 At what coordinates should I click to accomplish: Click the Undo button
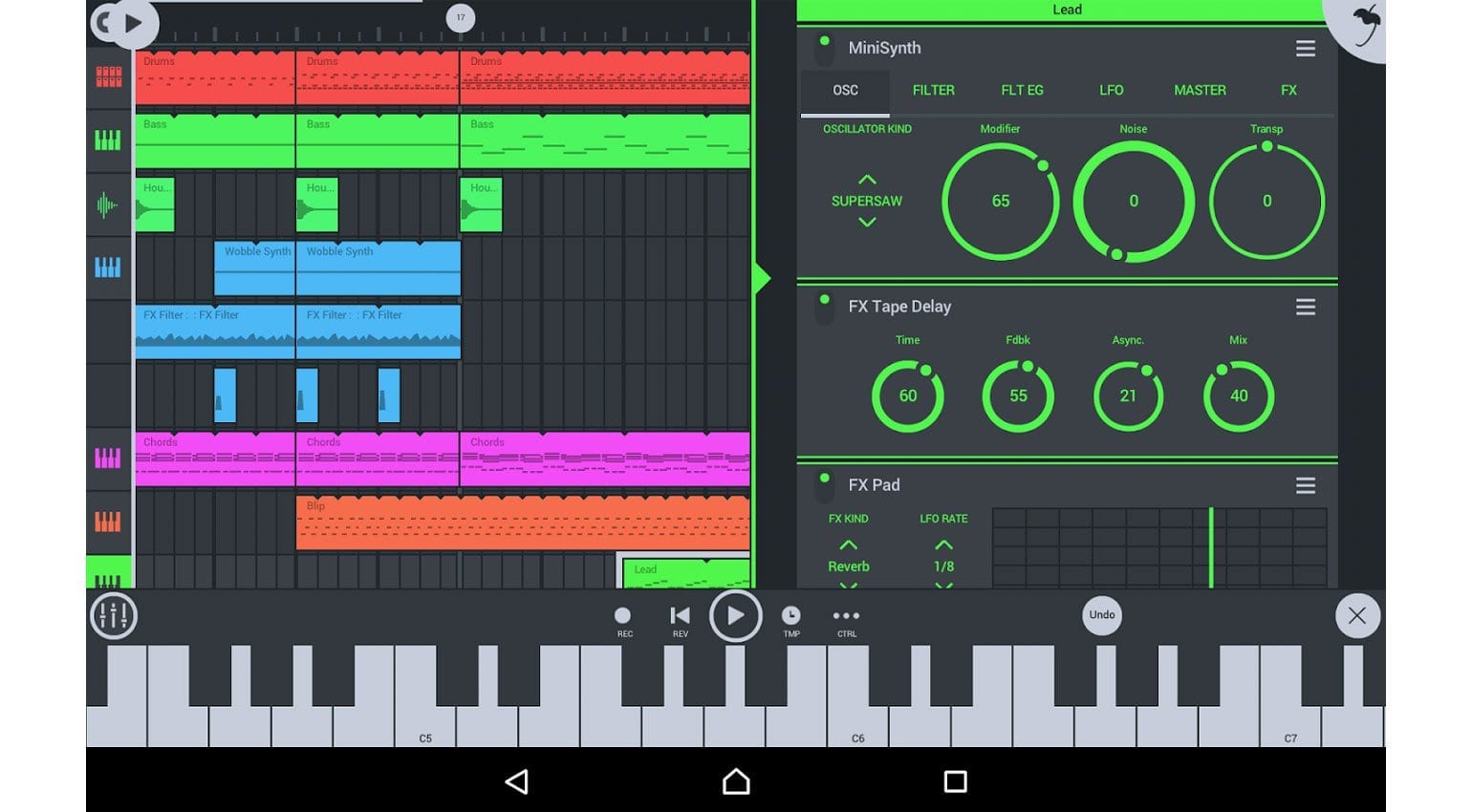(1101, 615)
